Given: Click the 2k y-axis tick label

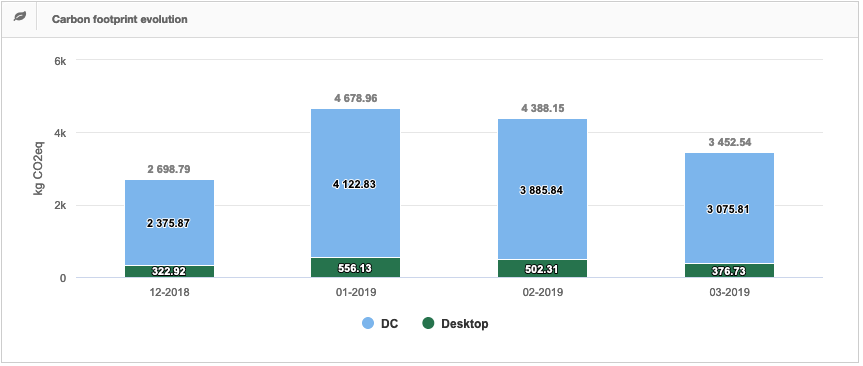Looking at the screenshot, I should [x=60, y=206].
